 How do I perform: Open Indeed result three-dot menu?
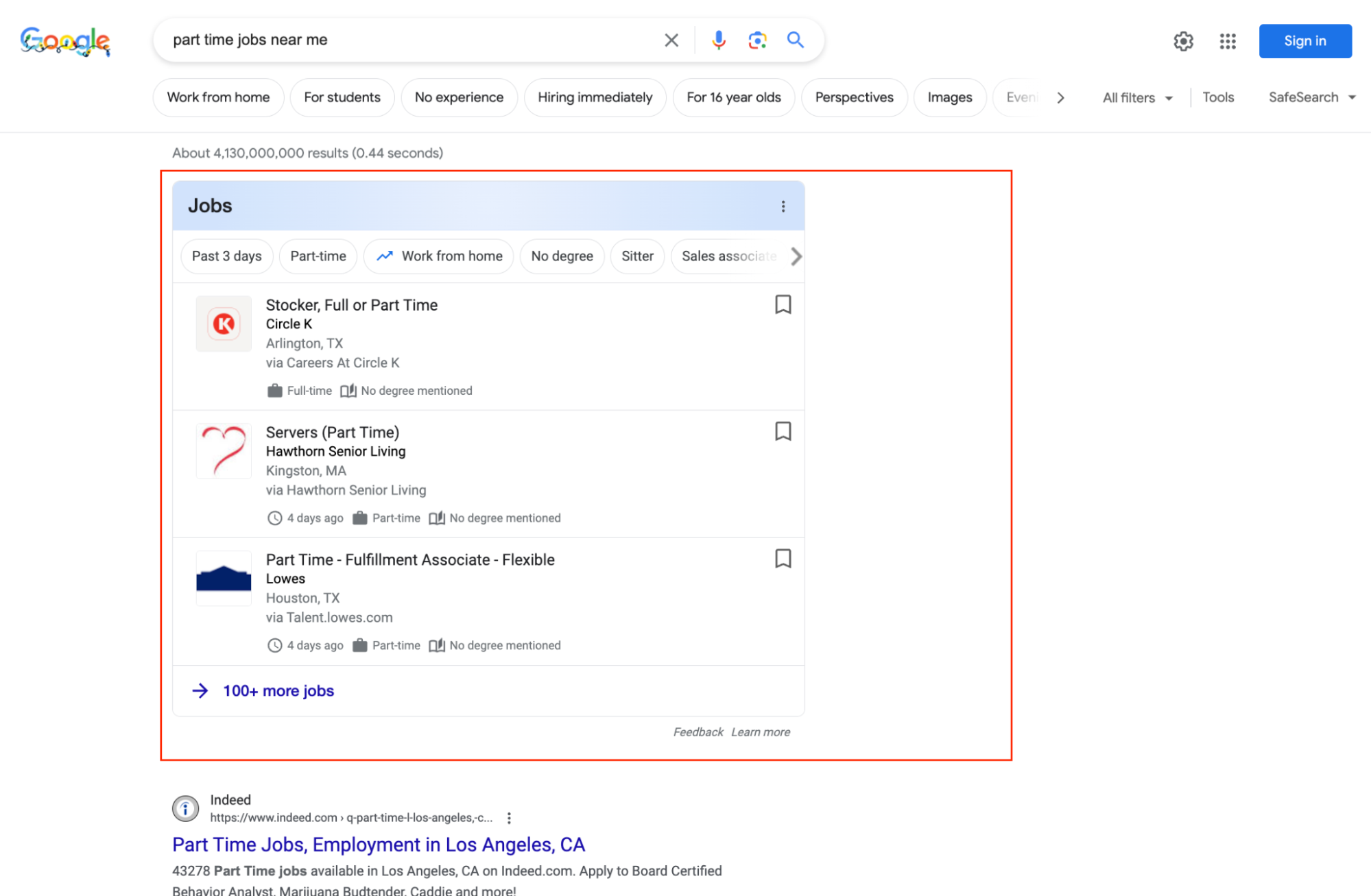(509, 818)
